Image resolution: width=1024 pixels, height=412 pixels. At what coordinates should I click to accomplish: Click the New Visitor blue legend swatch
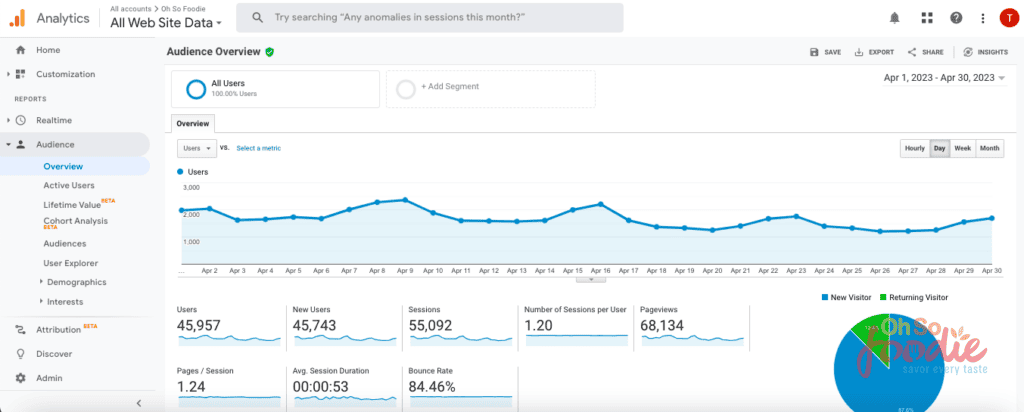pyautogui.click(x=825, y=297)
